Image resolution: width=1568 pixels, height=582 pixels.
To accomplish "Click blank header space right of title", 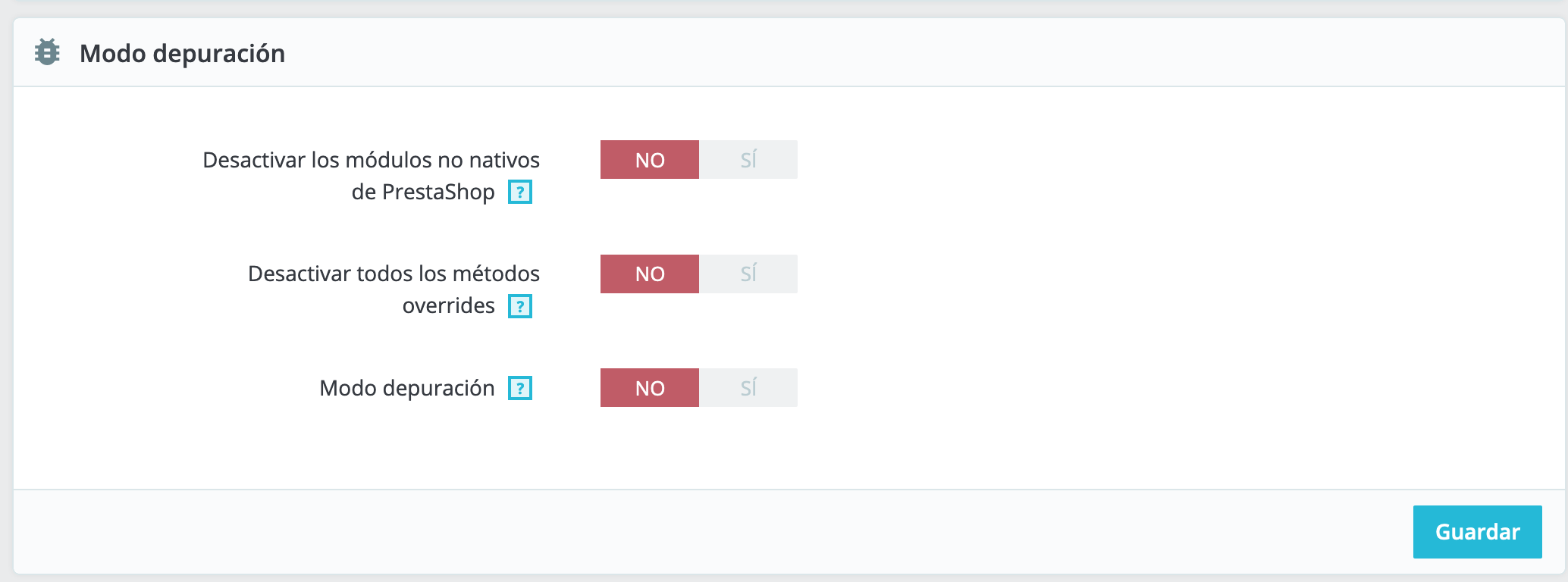I will click(x=910, y=53).
